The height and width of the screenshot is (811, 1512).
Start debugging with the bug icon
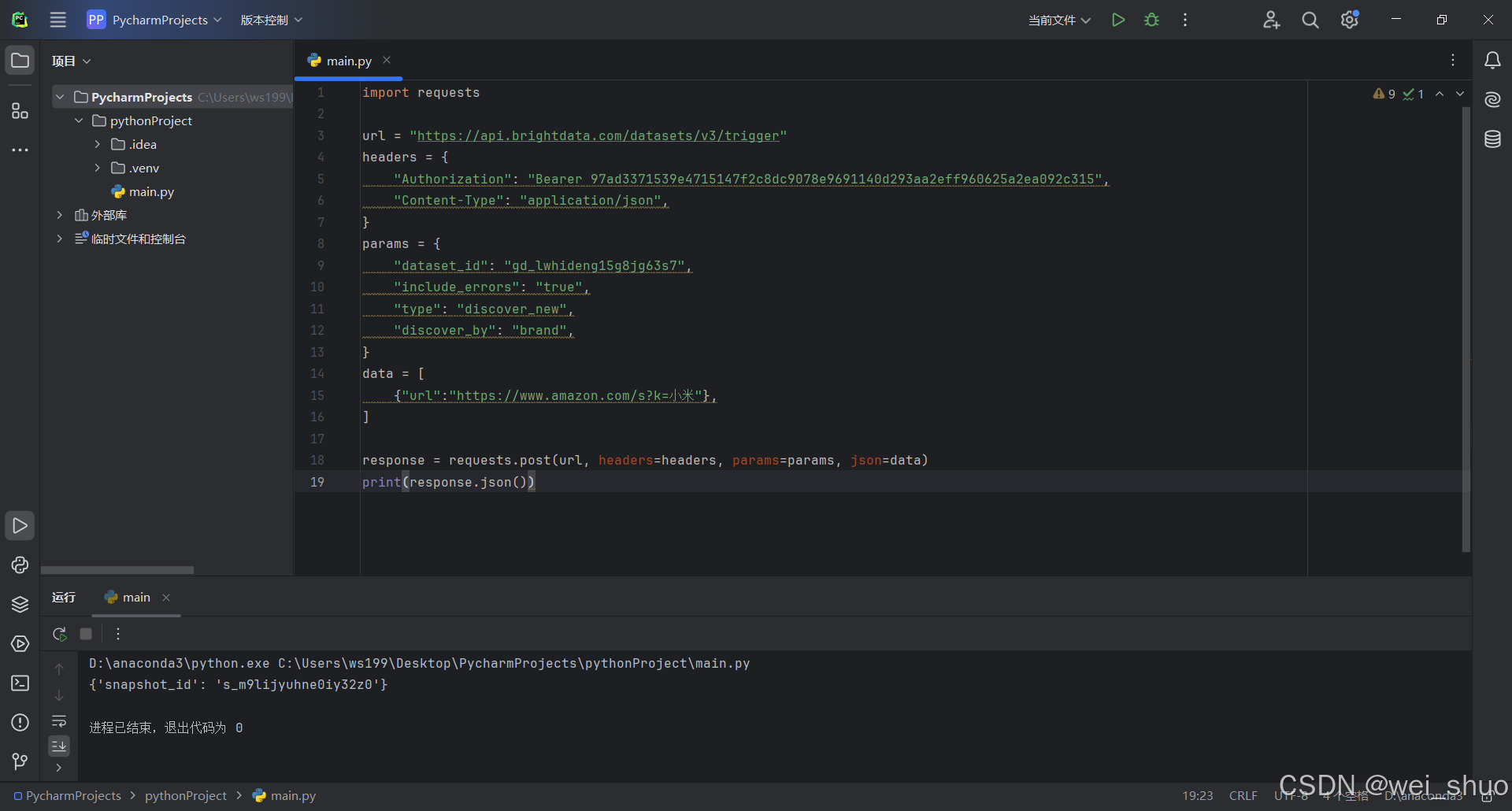pyautogui.click(x=1151, y=20)
